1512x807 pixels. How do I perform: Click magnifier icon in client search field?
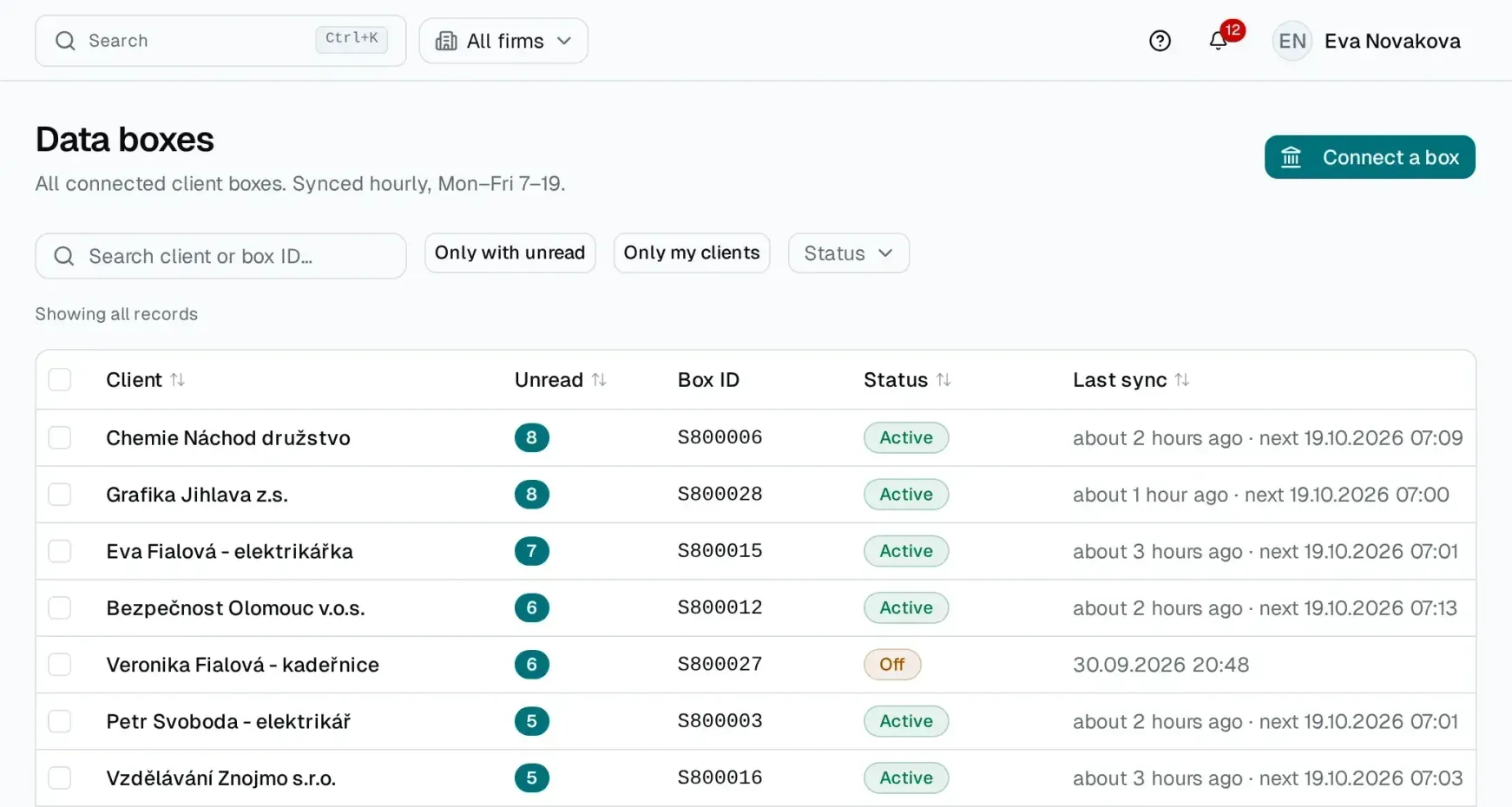coord(64,256)
